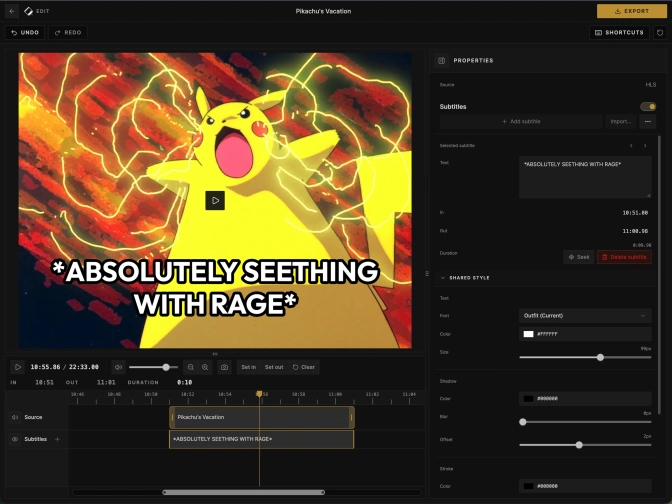Redo the last undone change
The height and width of the screenshot is (504, 672).
(68, 33)
